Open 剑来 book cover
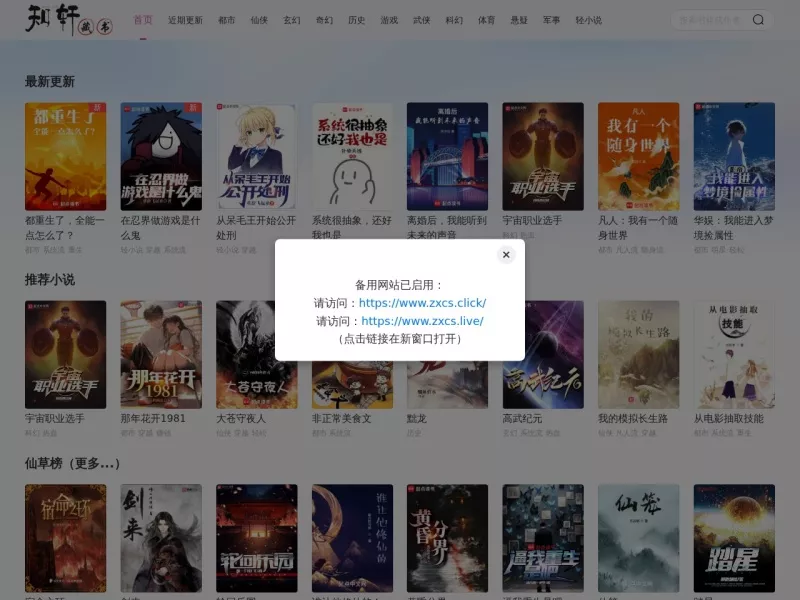800x600 pixels. (x=161, y=538)
